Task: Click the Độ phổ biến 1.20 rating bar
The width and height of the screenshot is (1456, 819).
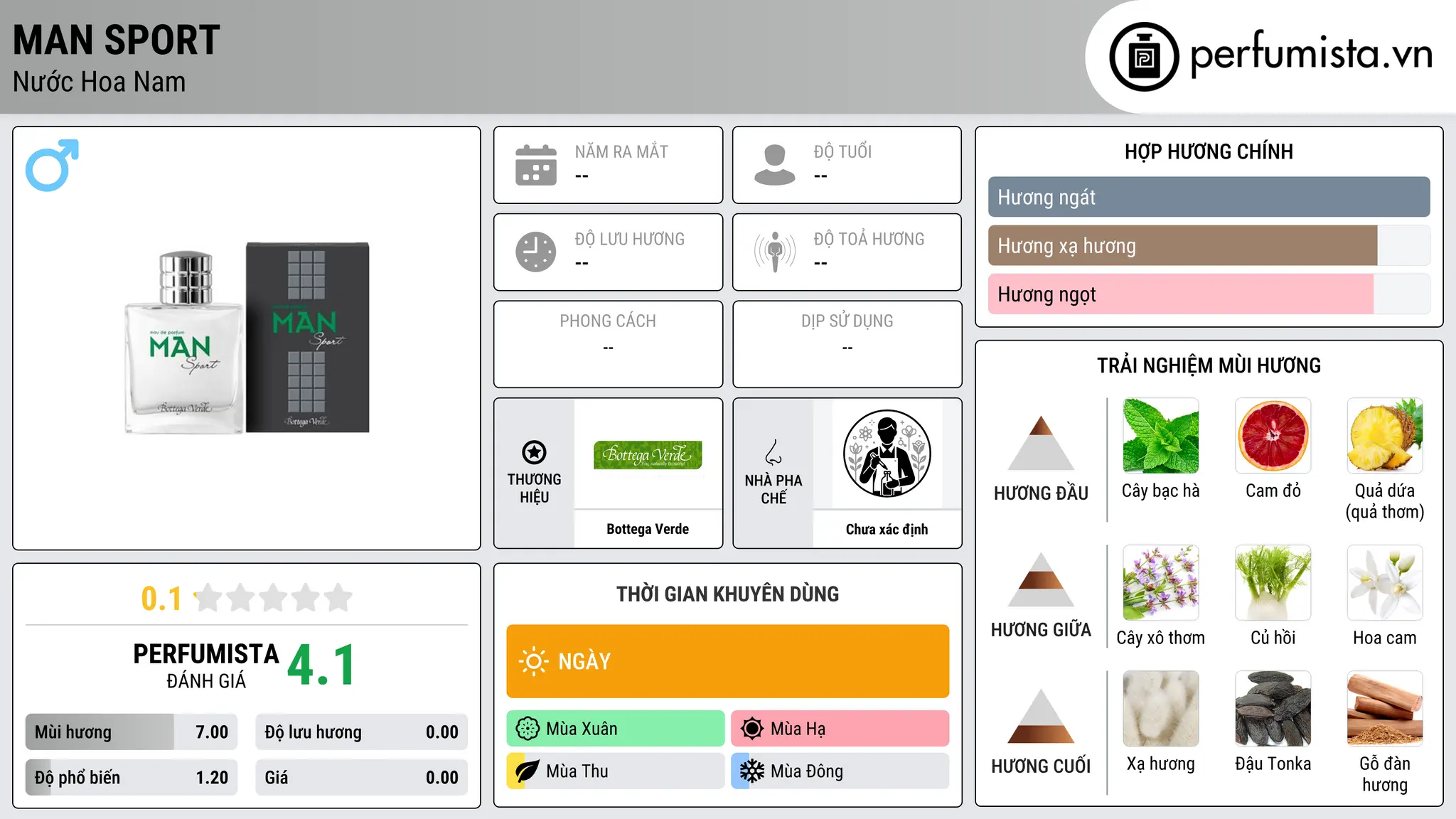Action: 132,777
